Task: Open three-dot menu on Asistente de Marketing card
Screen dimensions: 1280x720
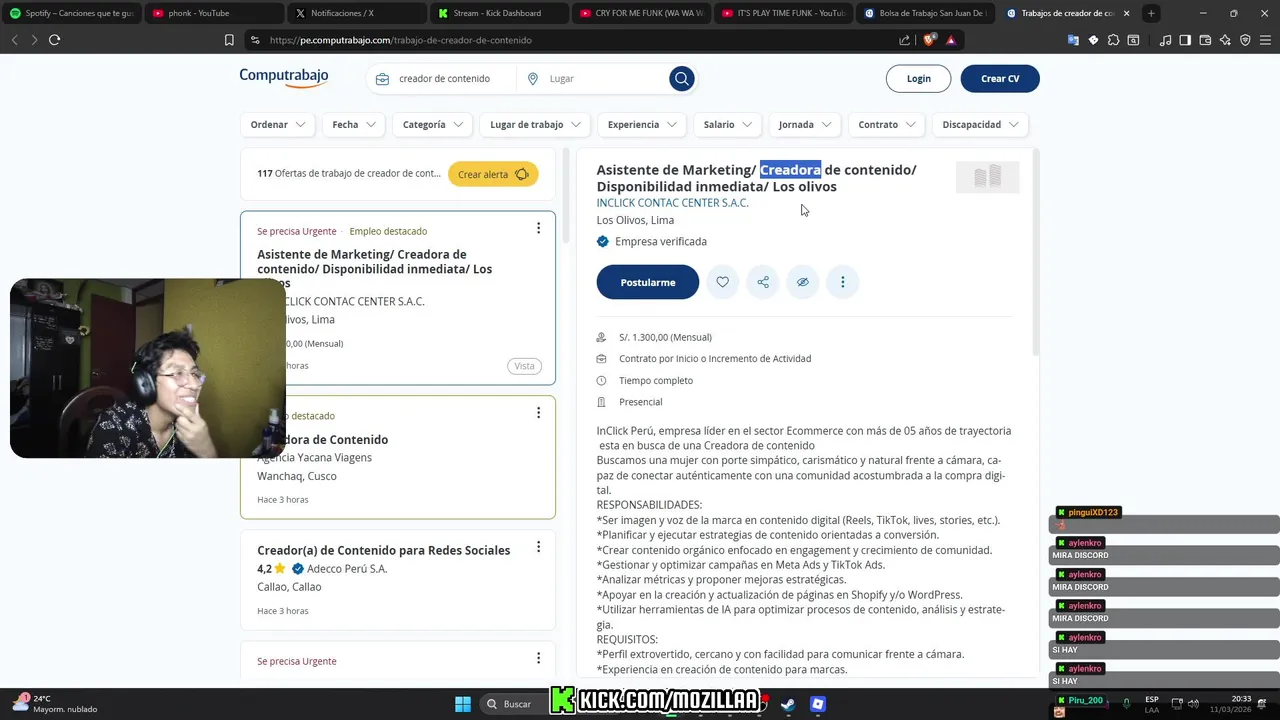Action: pos(538,228)
